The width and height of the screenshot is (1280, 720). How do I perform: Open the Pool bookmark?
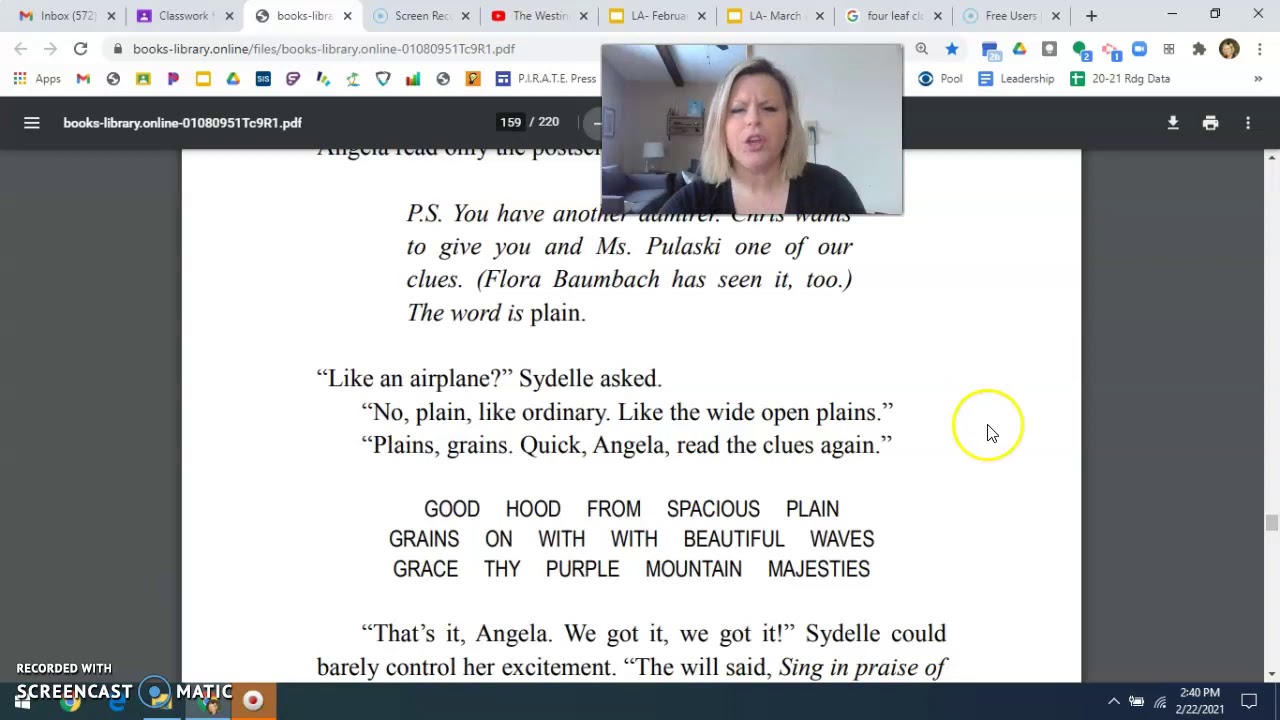pos(940,79)
